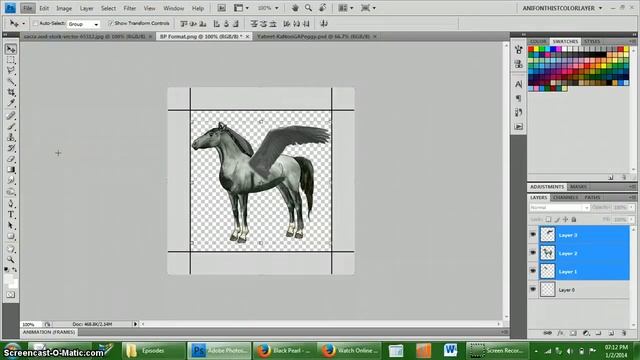Select the Dodge tool
Viewport: 640px width, 360px height.
pos(11,191)
